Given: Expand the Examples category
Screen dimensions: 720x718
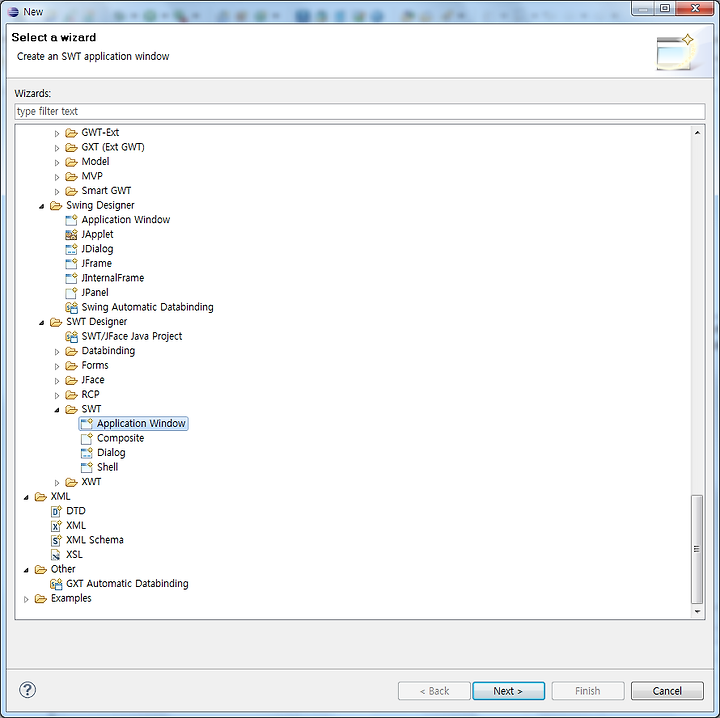Looking at the screenshot, I should 26,599.
